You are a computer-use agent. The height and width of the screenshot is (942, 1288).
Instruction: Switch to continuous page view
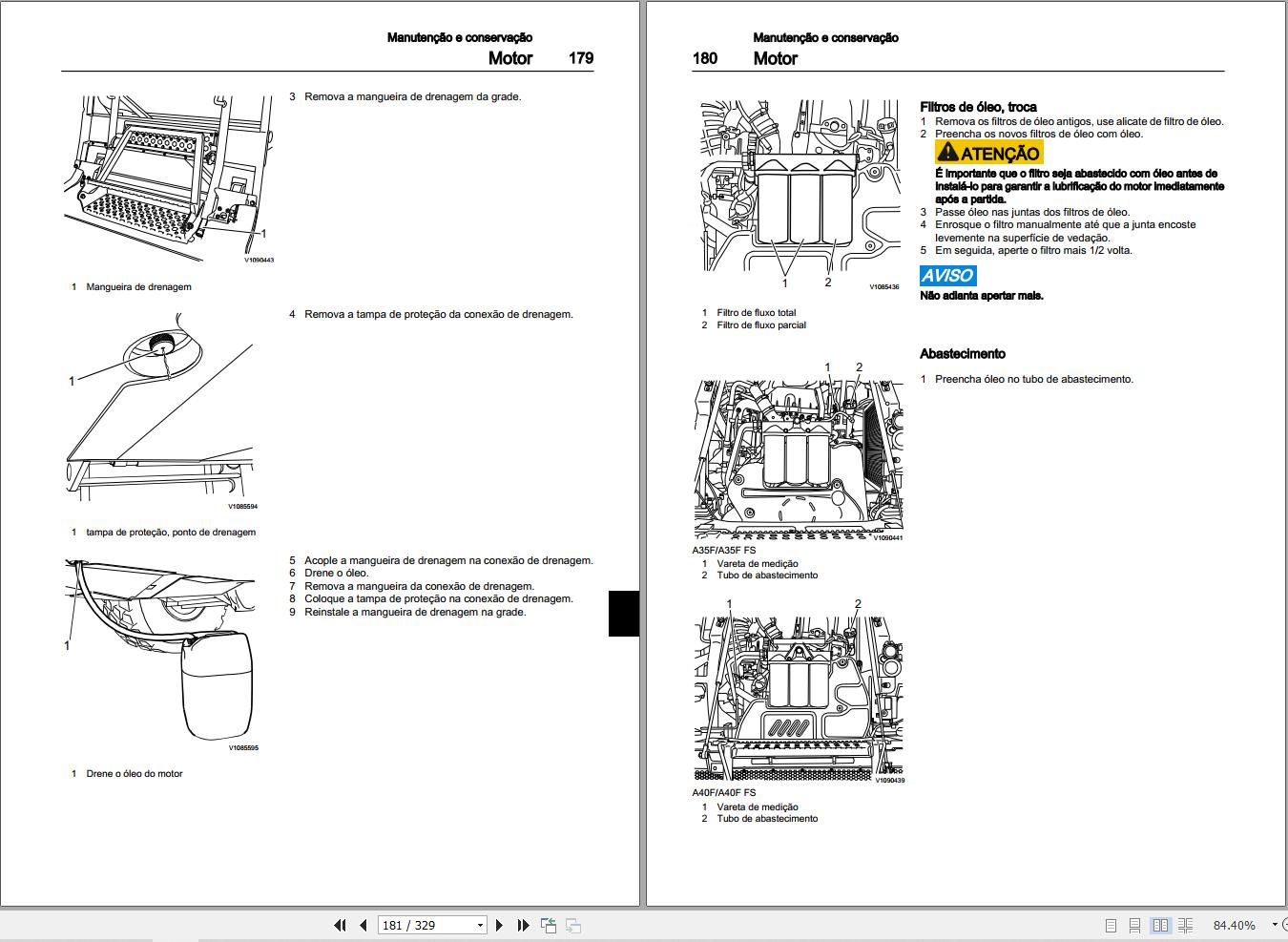(1134, 926)
